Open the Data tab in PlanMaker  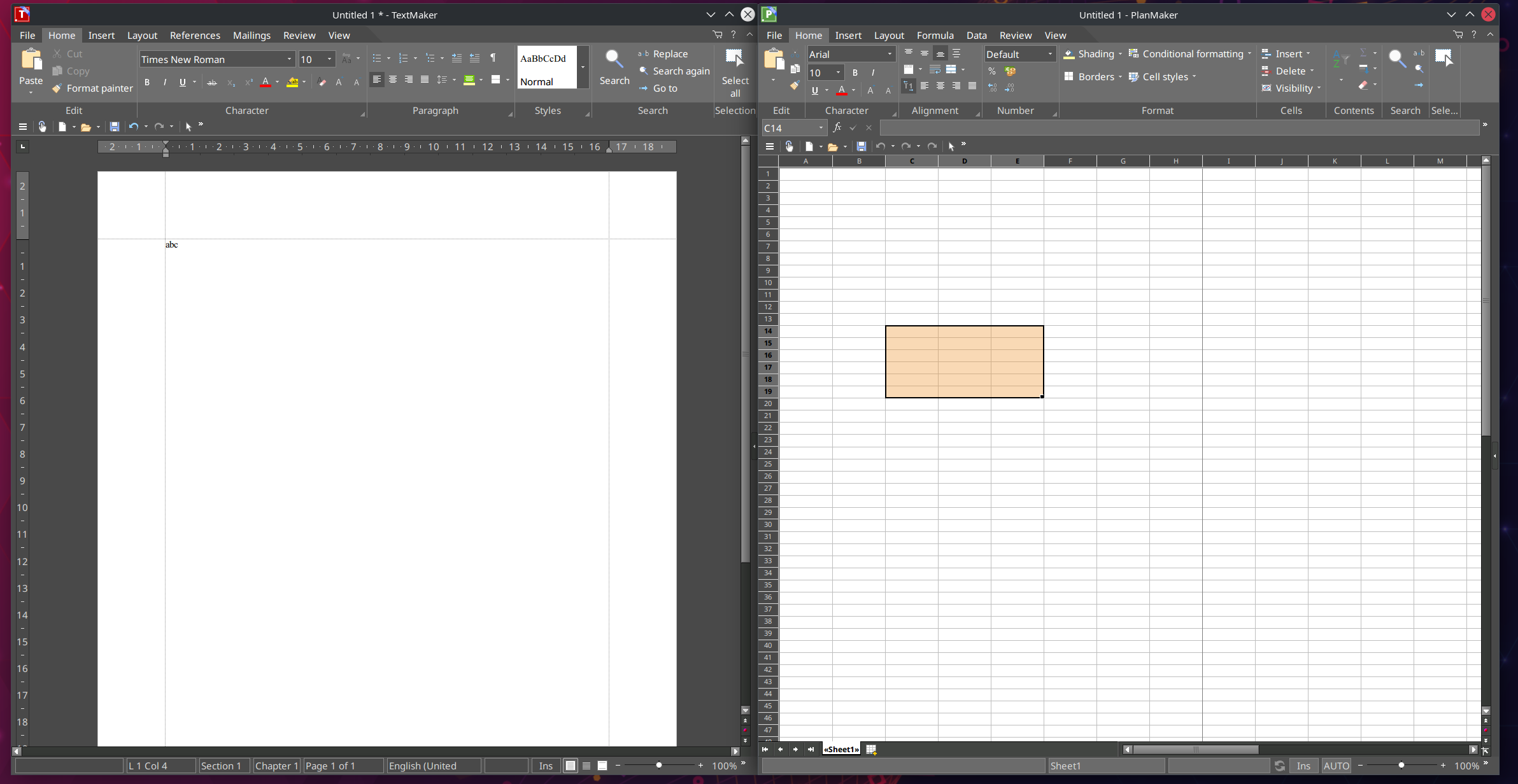click(x=976, y=35)
